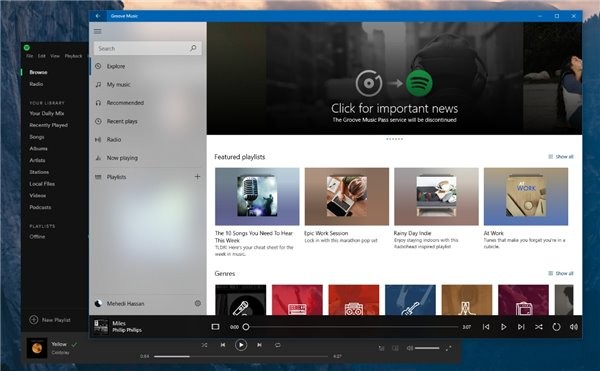Skip to next track in Spotify
Image resolution: width=600 pixels, height=371 pixels.
click(259, 345)
